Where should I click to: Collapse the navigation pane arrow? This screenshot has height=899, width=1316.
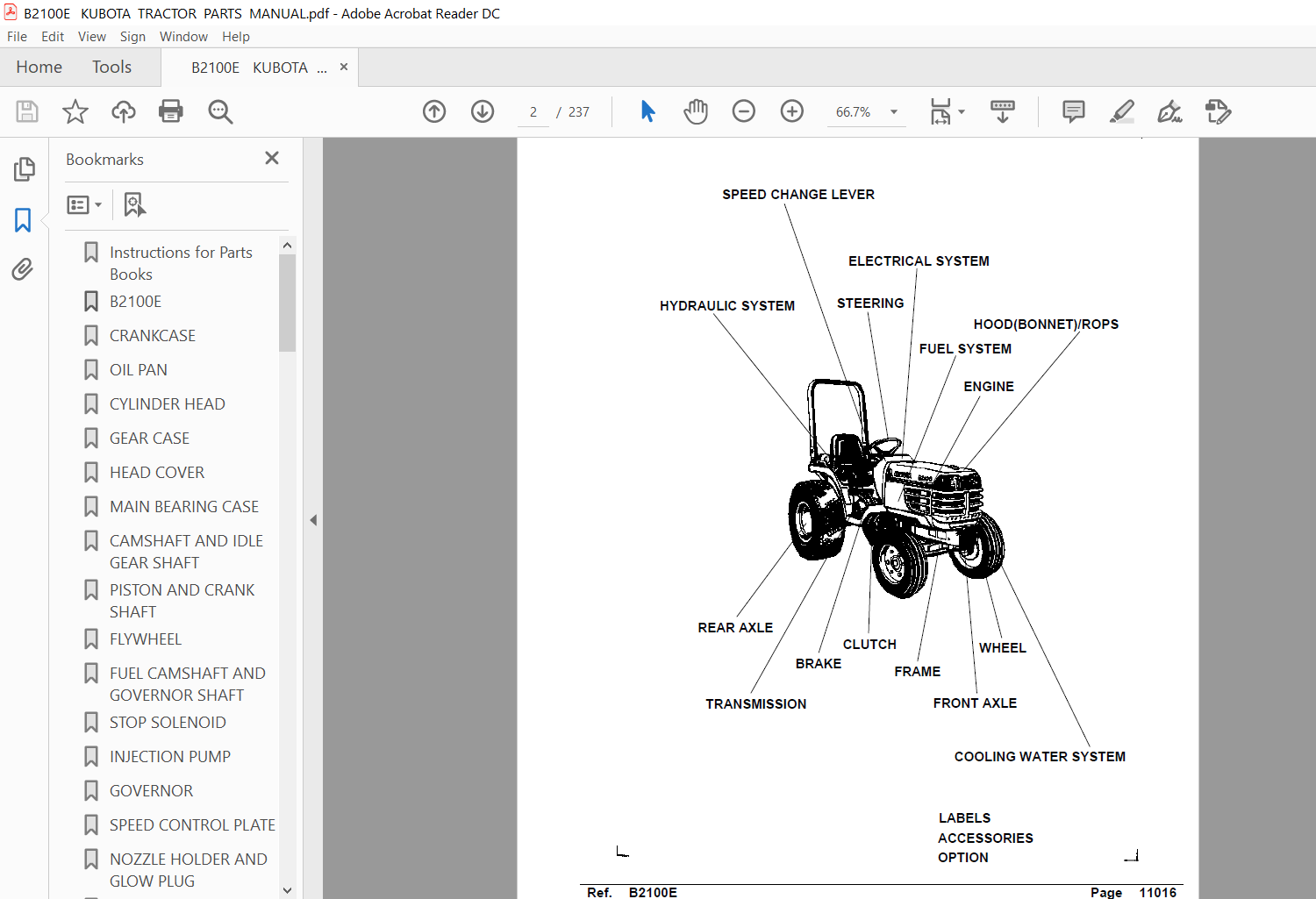tap(313, 520)
